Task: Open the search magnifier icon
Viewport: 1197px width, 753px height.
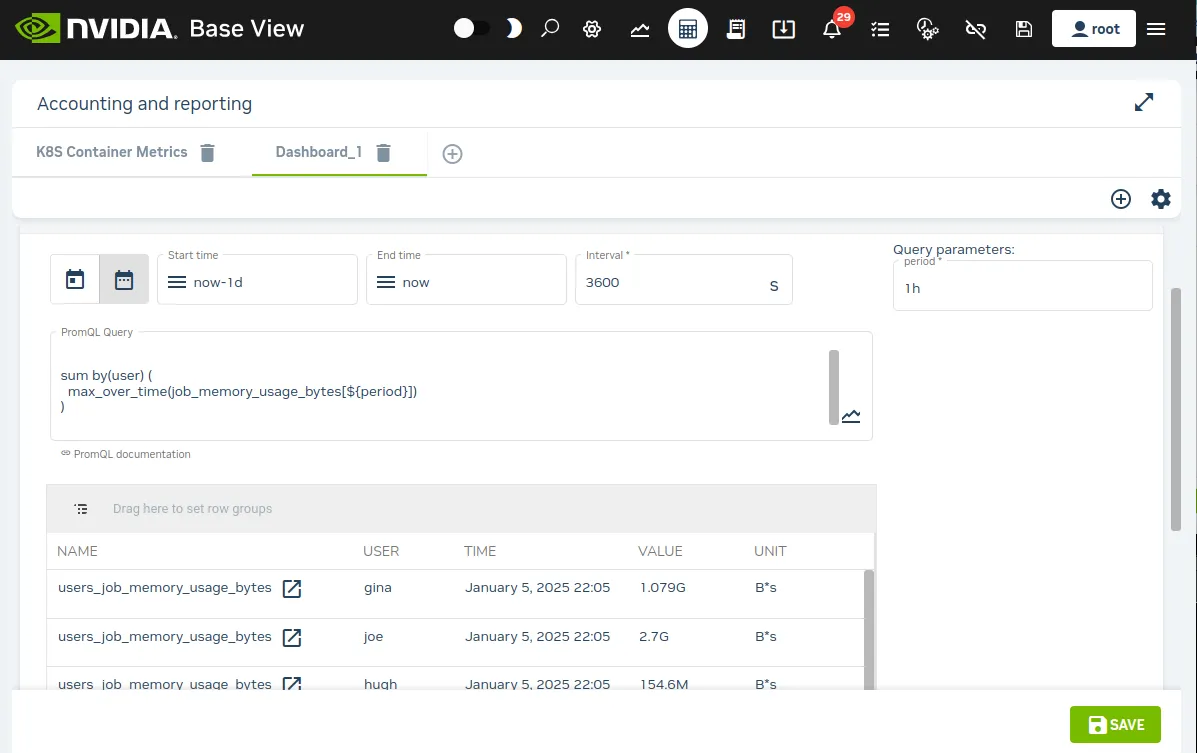Action: [550, 29]
